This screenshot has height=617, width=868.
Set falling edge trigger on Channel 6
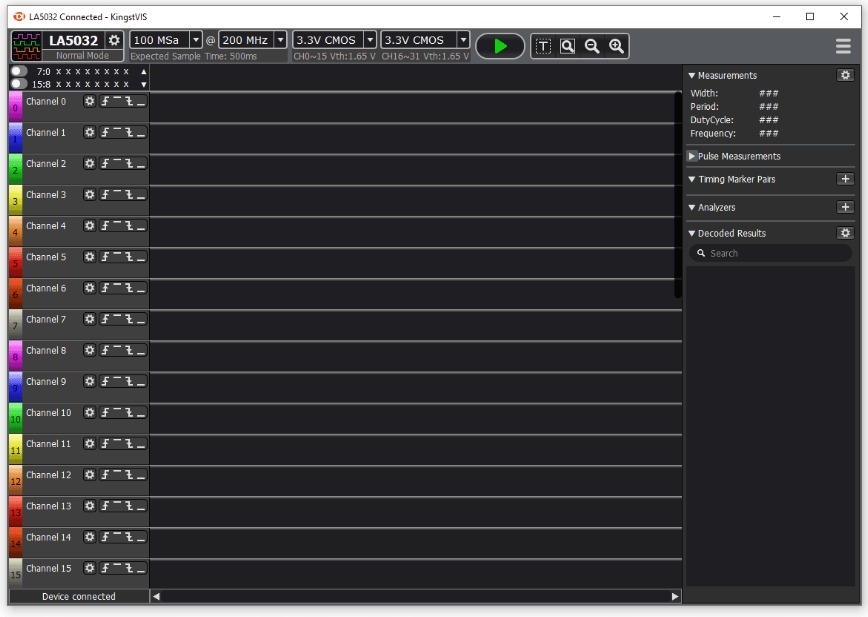129,288
